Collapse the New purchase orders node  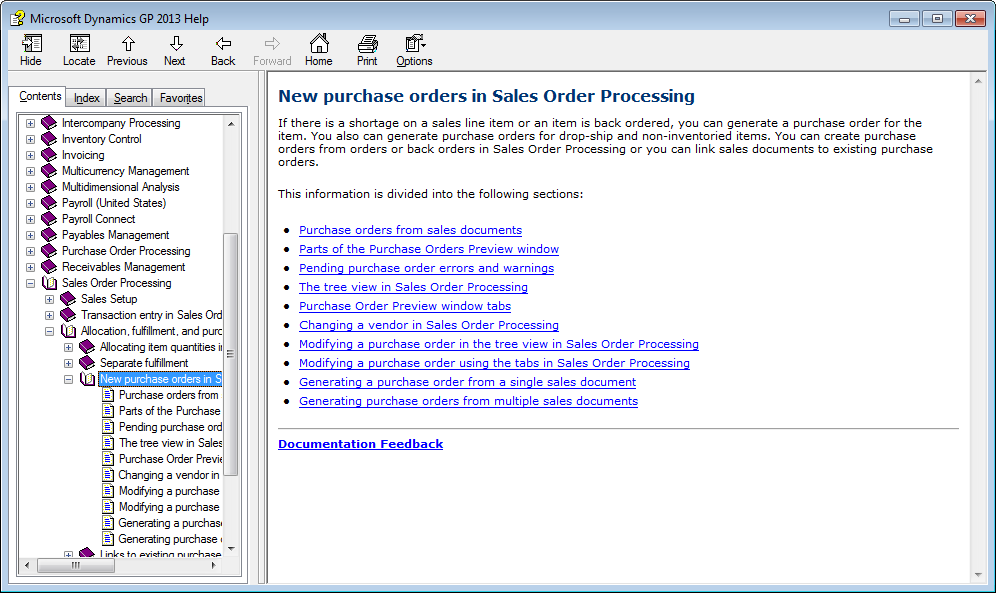[68, 380]
